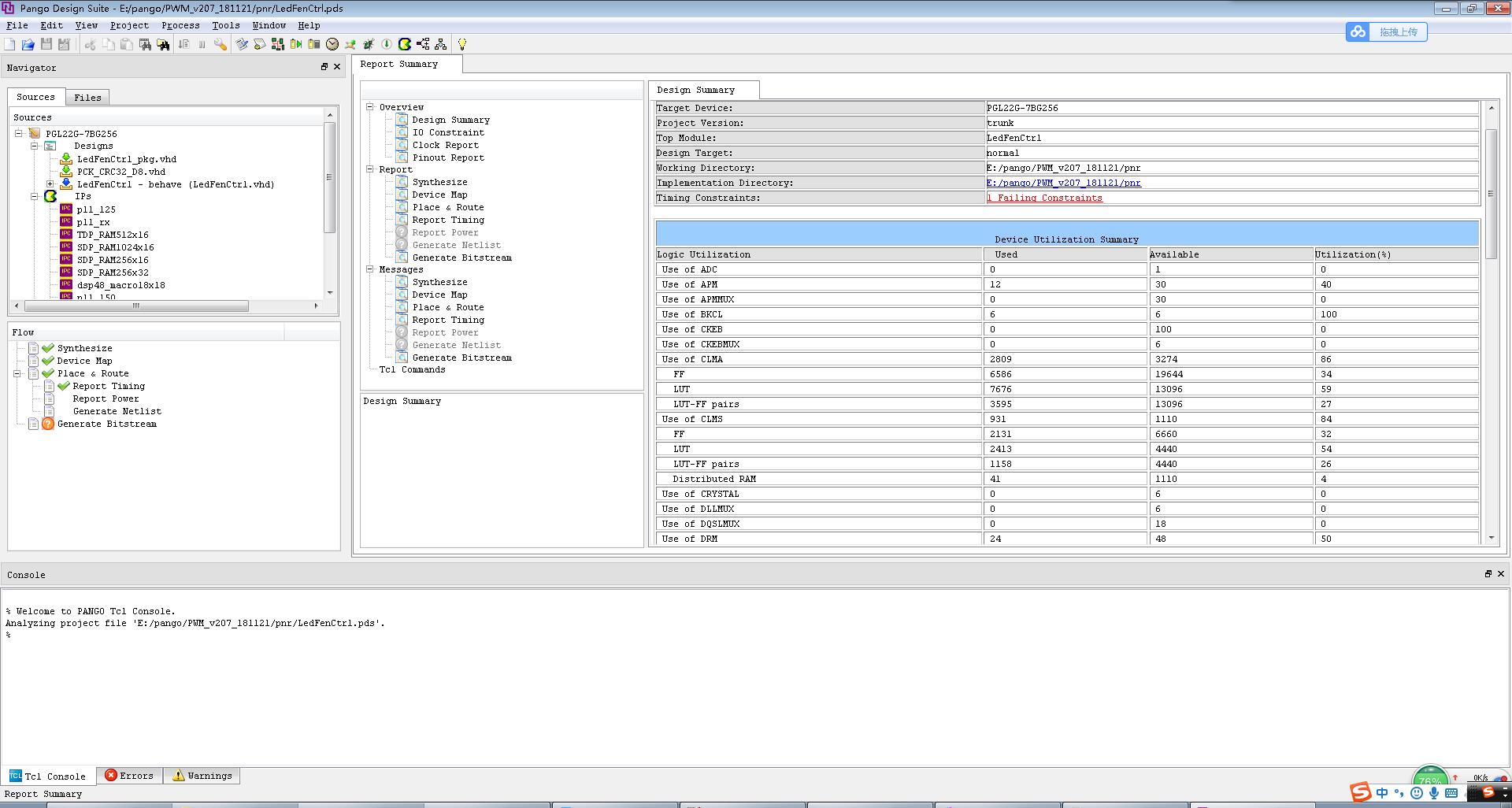
Task: Click the Copy toolbar icon
Action: click(x=109, y=44)
